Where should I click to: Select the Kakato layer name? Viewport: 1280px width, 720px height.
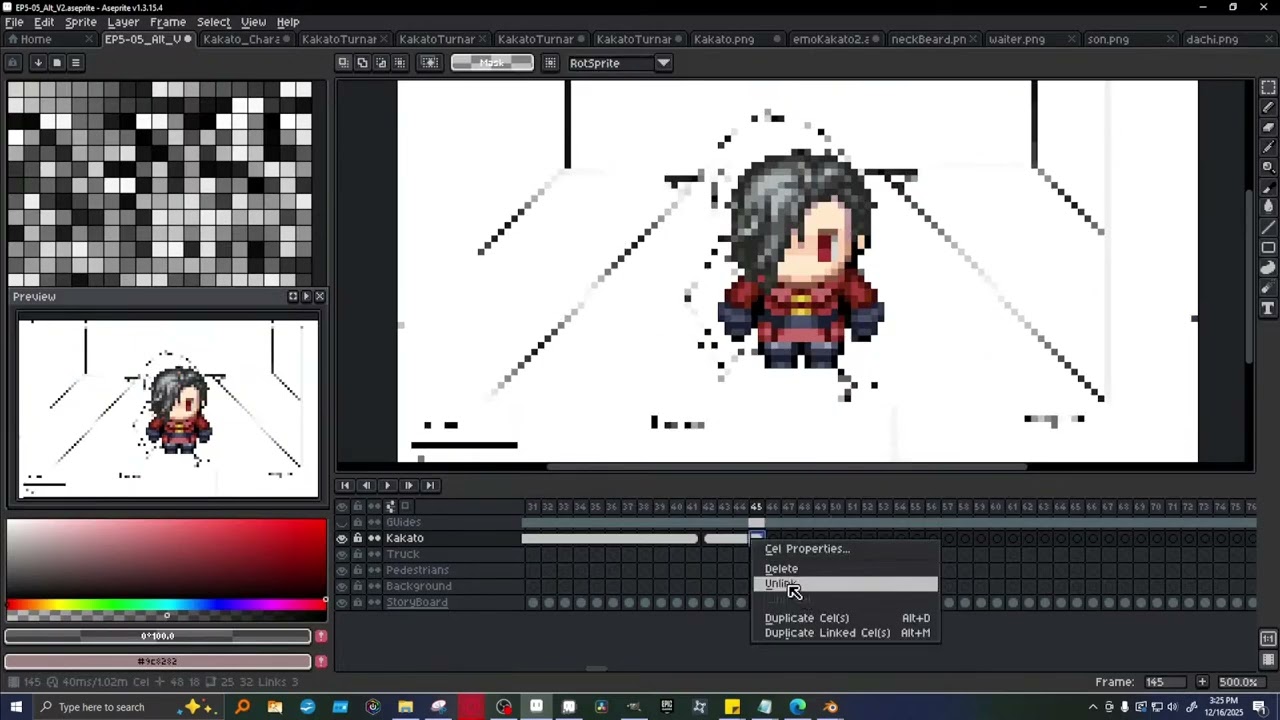coord(405,538)
